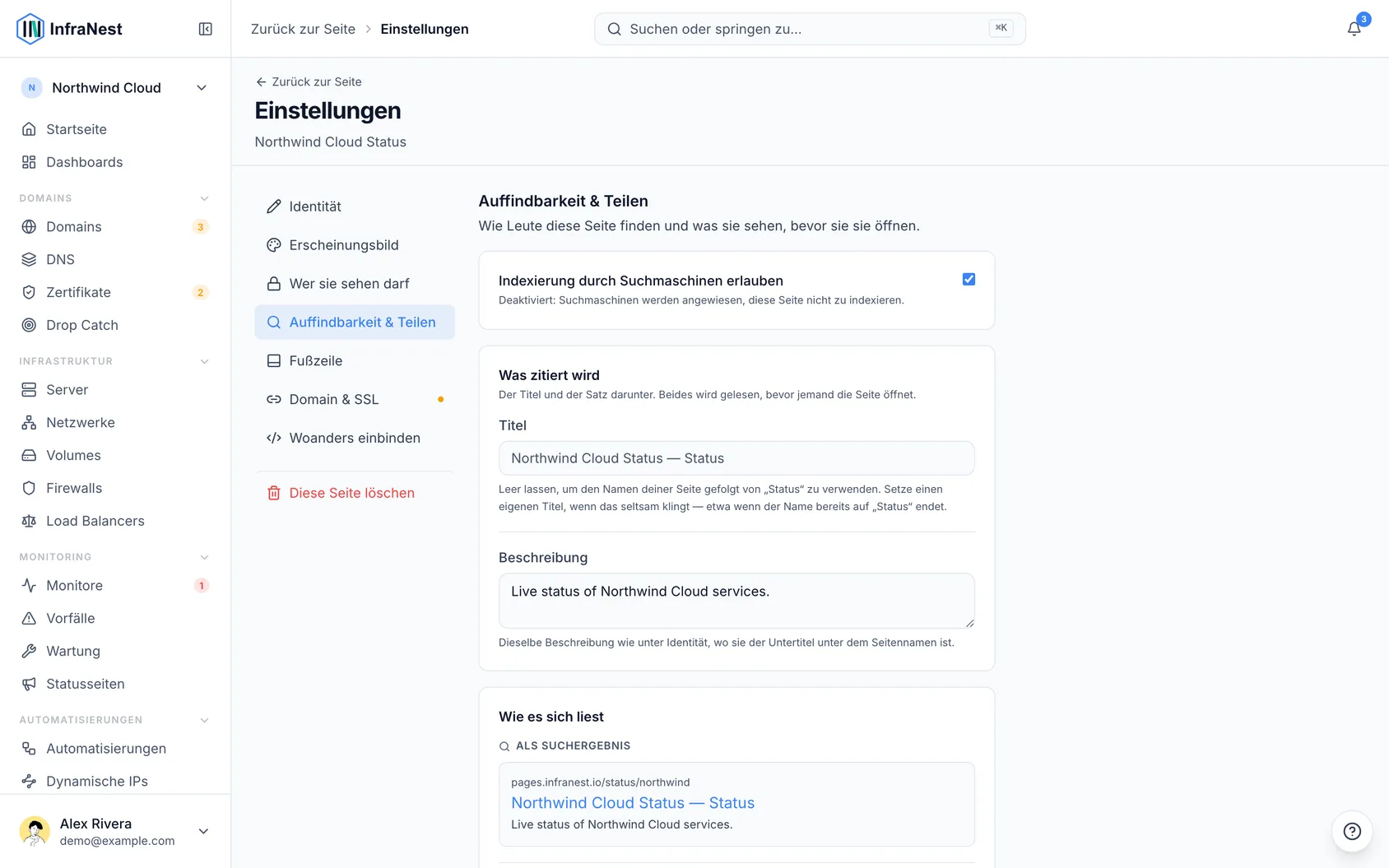
Task: Focus the Suchen oder springen zu search field
Action: (810, 29)
